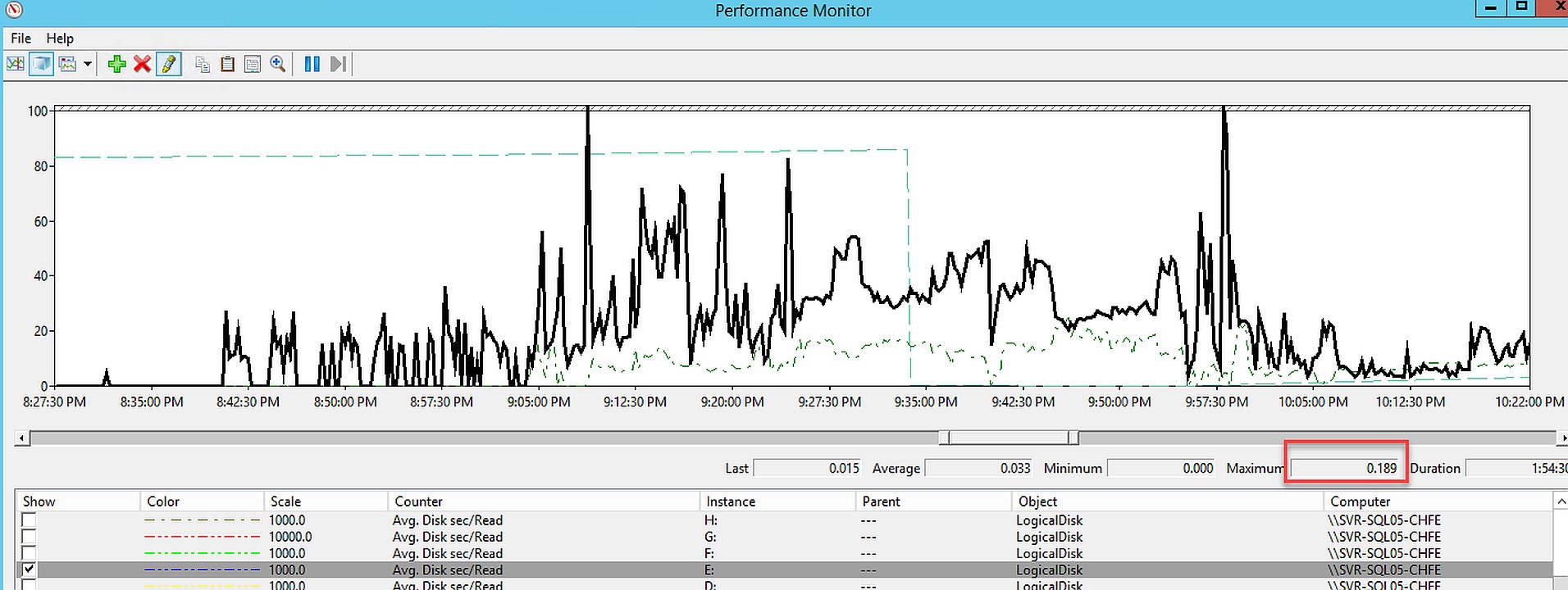Select Avg. Disk sec/Read counter for H:
The width and height of the screenshot is (1568, 590).
(x=448, y=520)
